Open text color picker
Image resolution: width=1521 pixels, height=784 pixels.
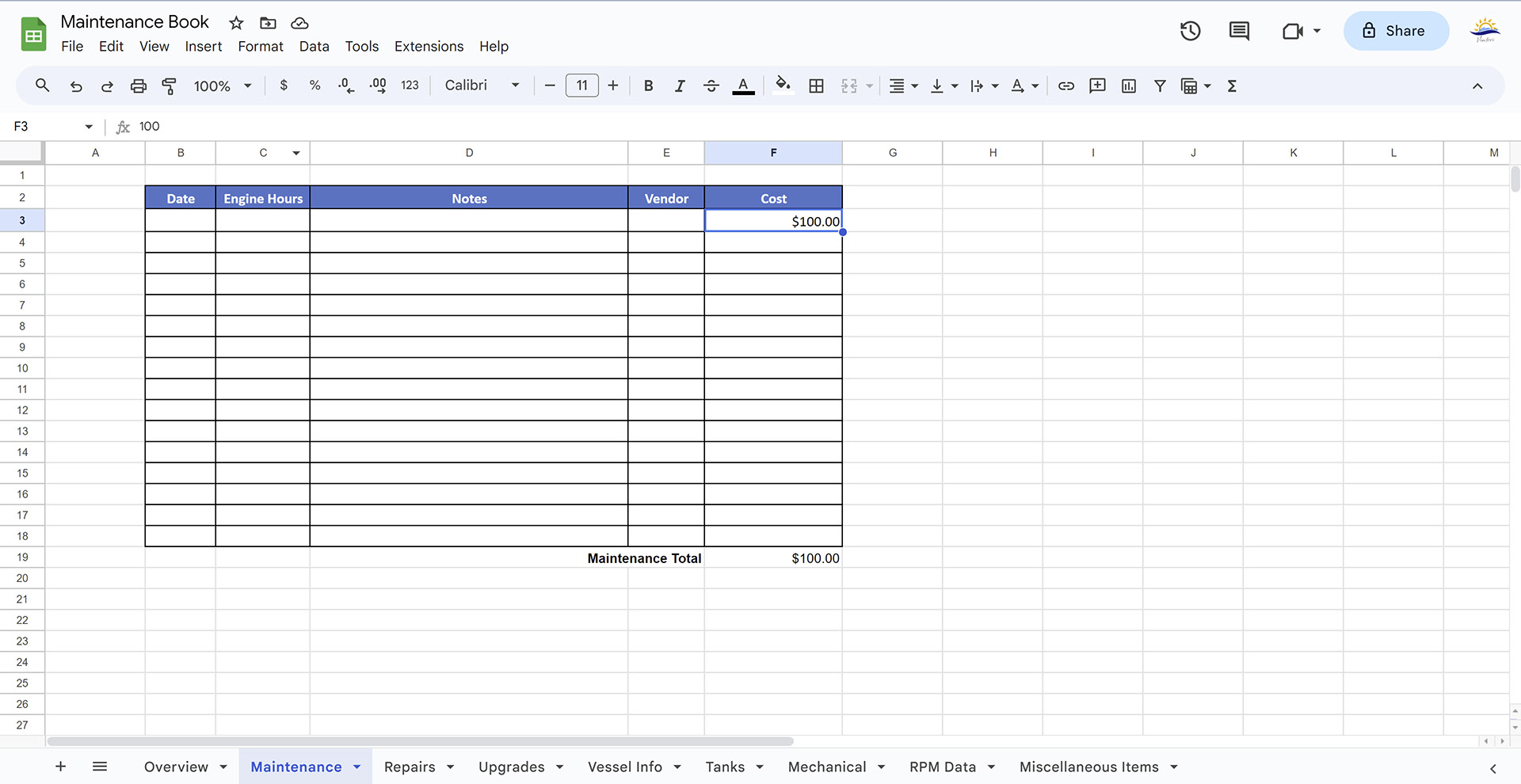click(743, 86)
